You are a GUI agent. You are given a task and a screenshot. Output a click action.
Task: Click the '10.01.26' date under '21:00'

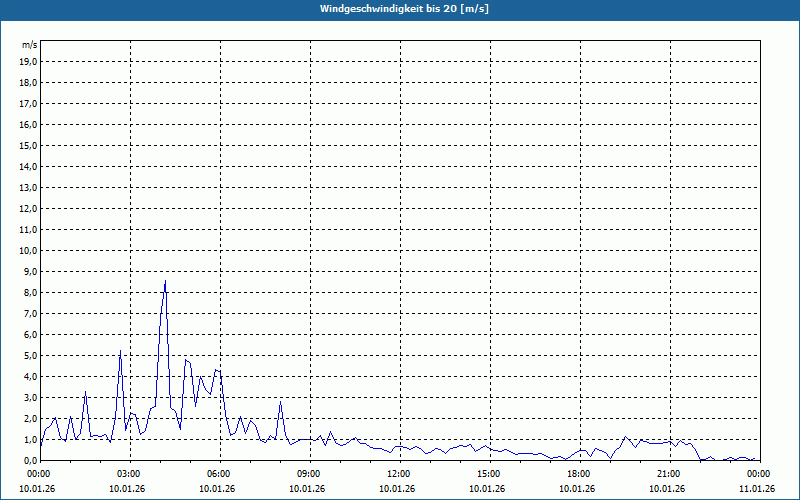pos(667,489)
